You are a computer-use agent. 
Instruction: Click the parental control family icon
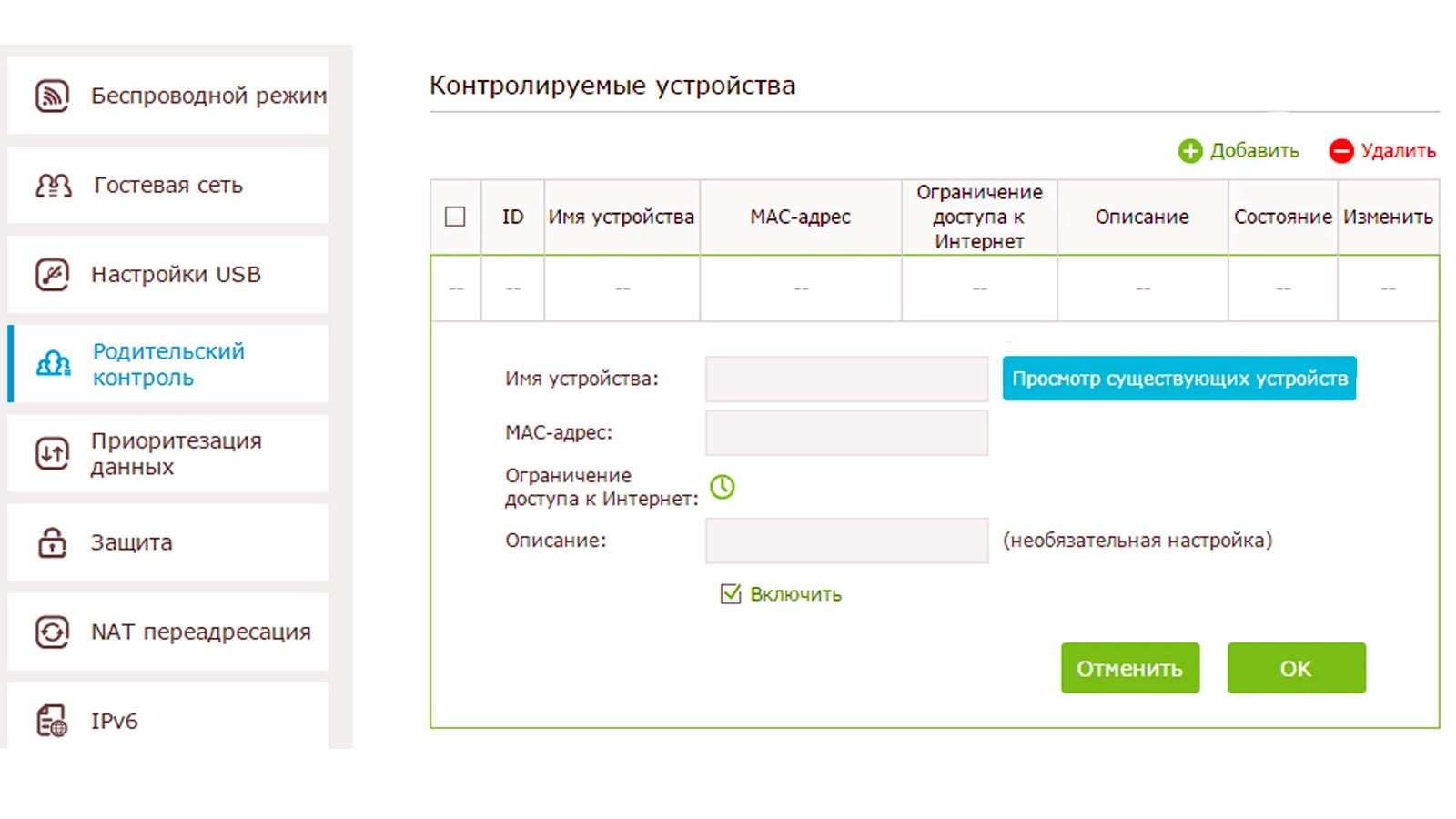tap(53, 364)
